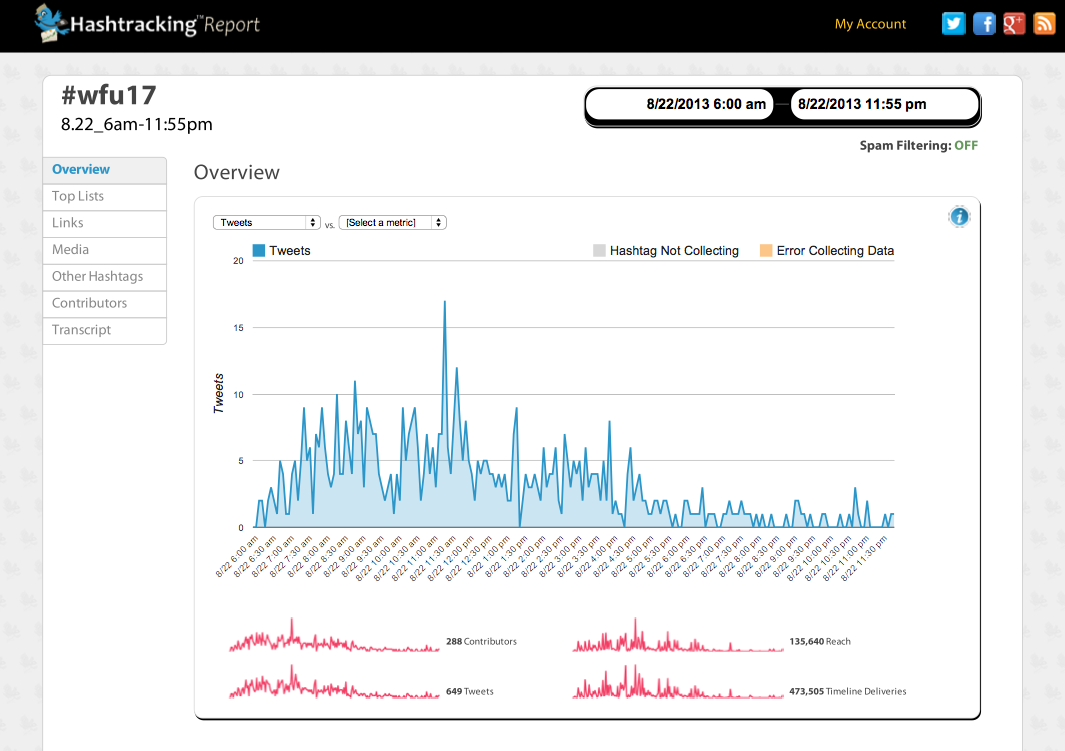Toggle Spam Filtering OFF status

965,145
